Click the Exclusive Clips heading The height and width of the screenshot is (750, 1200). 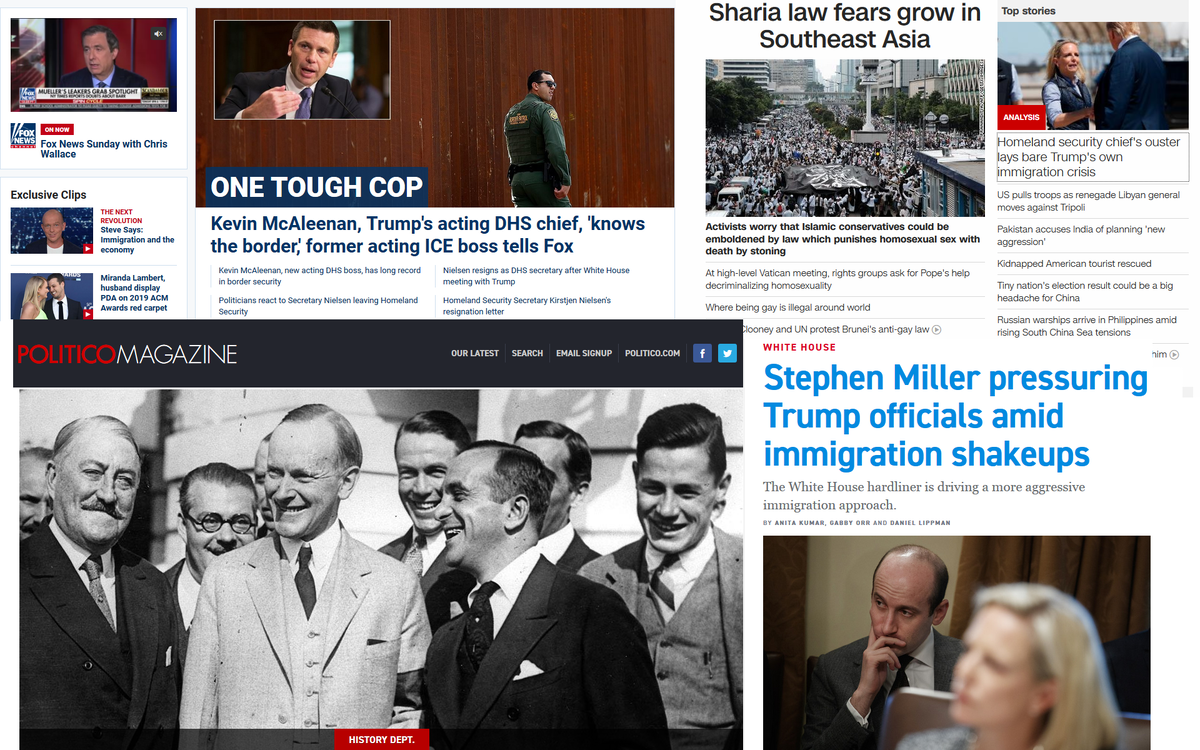point(49,195)
